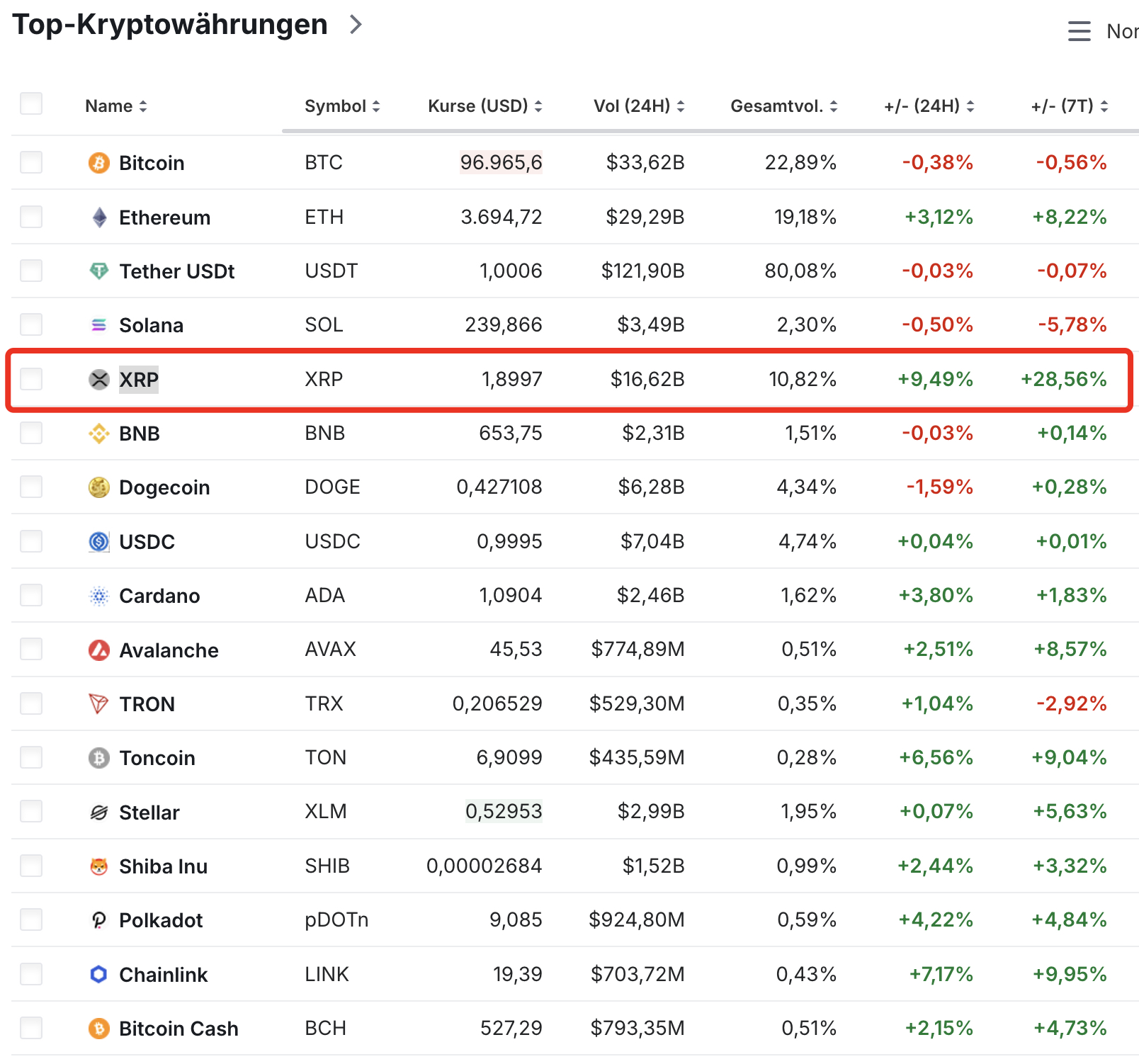The width and height of the screenshot is (1139, 1064).
Task: Click Ethereum Gesamtvol. 19,18%
Action: click(x=805, y=217)
